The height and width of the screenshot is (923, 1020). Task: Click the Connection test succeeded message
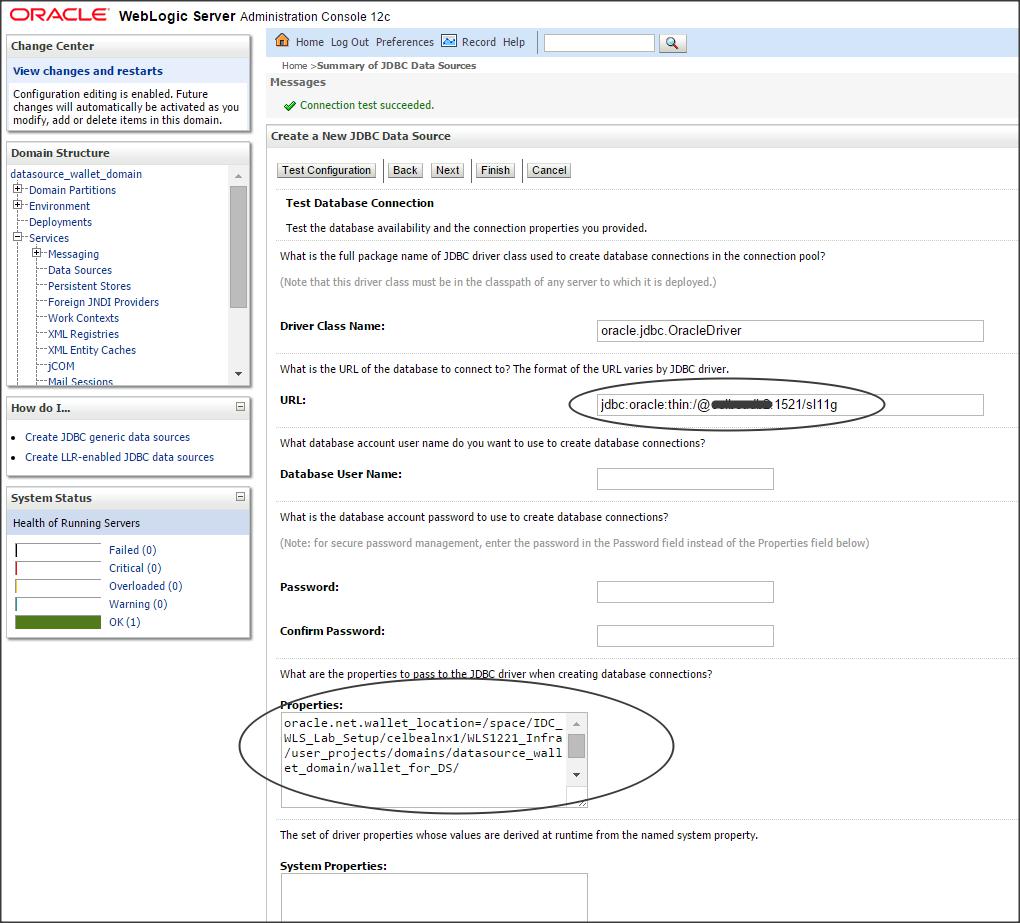(366, 105)
